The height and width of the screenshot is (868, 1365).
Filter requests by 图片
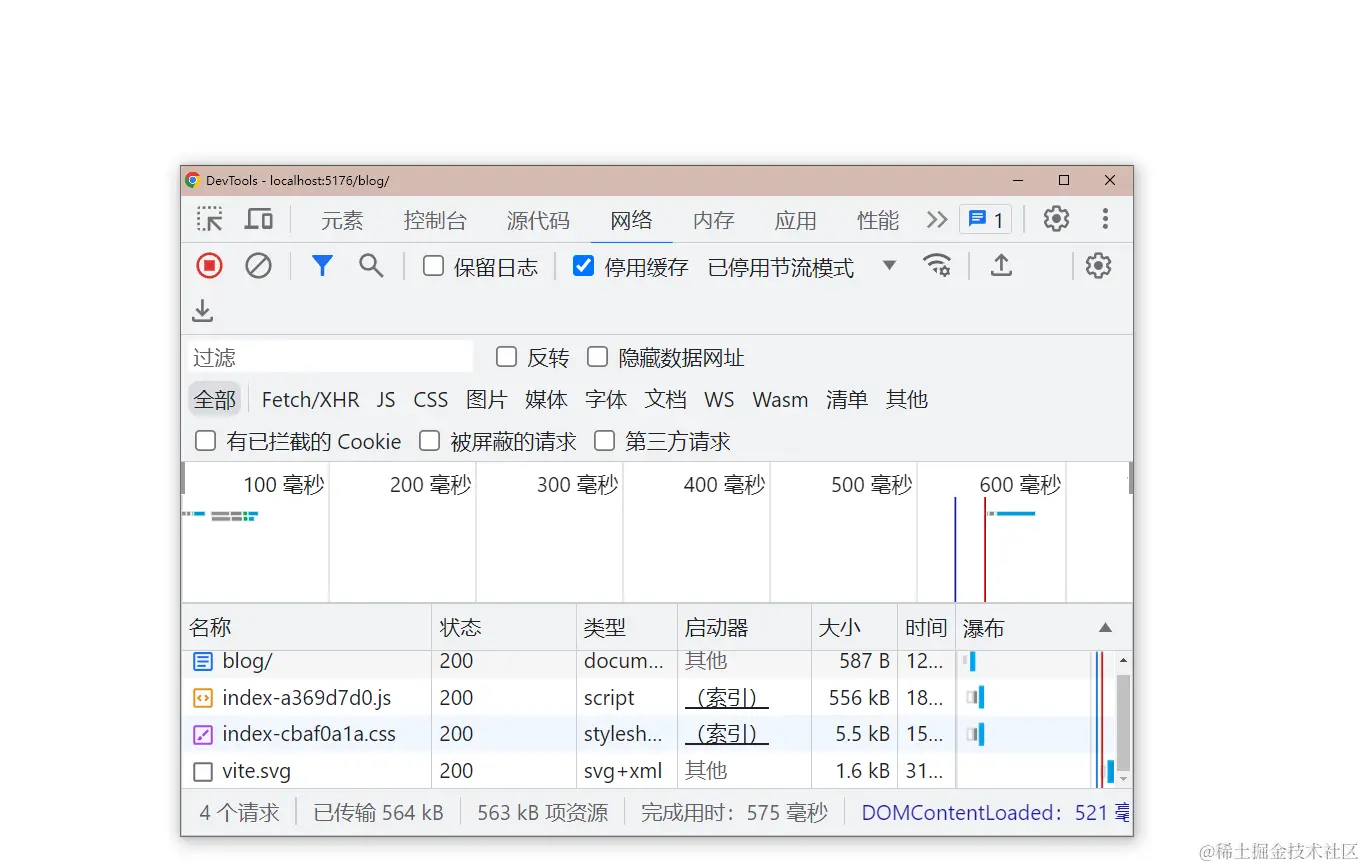[487, 399]
